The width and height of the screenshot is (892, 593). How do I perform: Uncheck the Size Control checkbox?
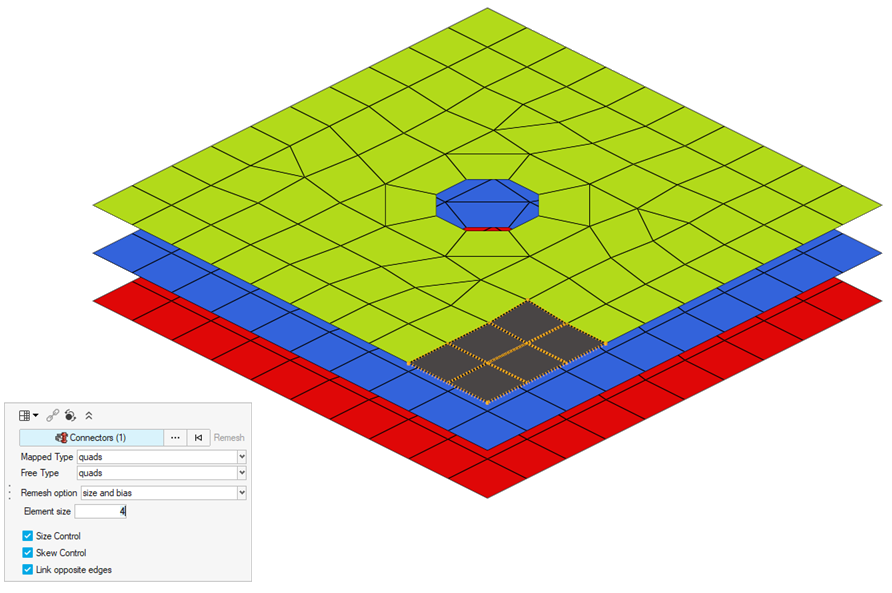(27, 536)
